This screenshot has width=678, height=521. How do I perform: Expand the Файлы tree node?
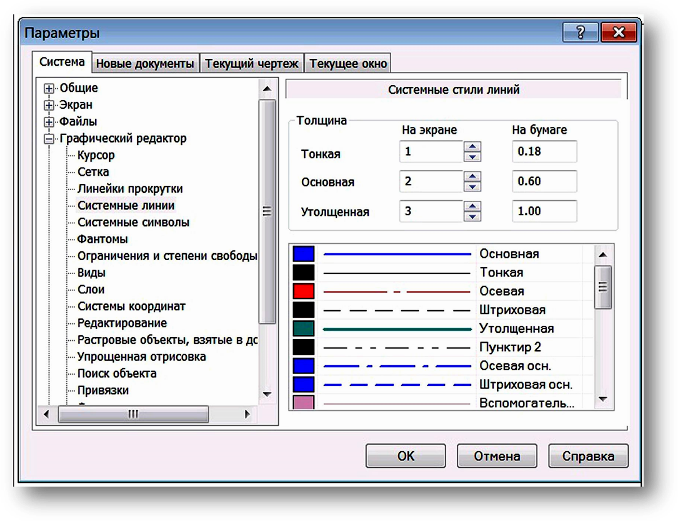48,122
